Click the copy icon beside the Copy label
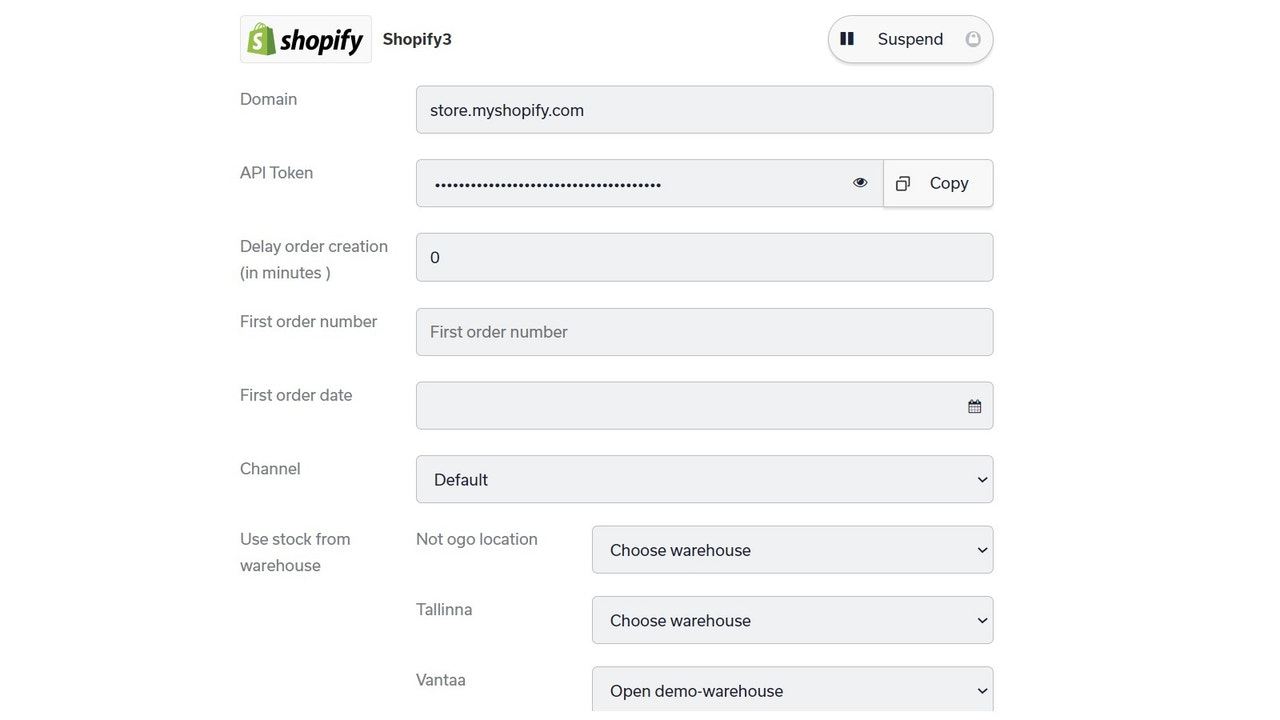The width and height of the screenshot is (1280, 720). tap(903, 183)
